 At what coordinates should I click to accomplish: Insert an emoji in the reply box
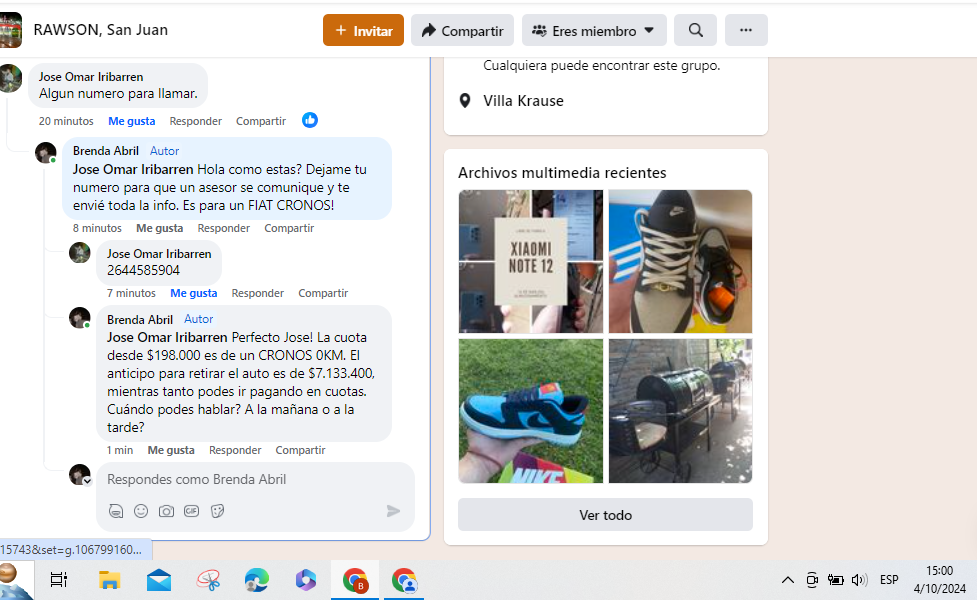click(x=141, y=511)
